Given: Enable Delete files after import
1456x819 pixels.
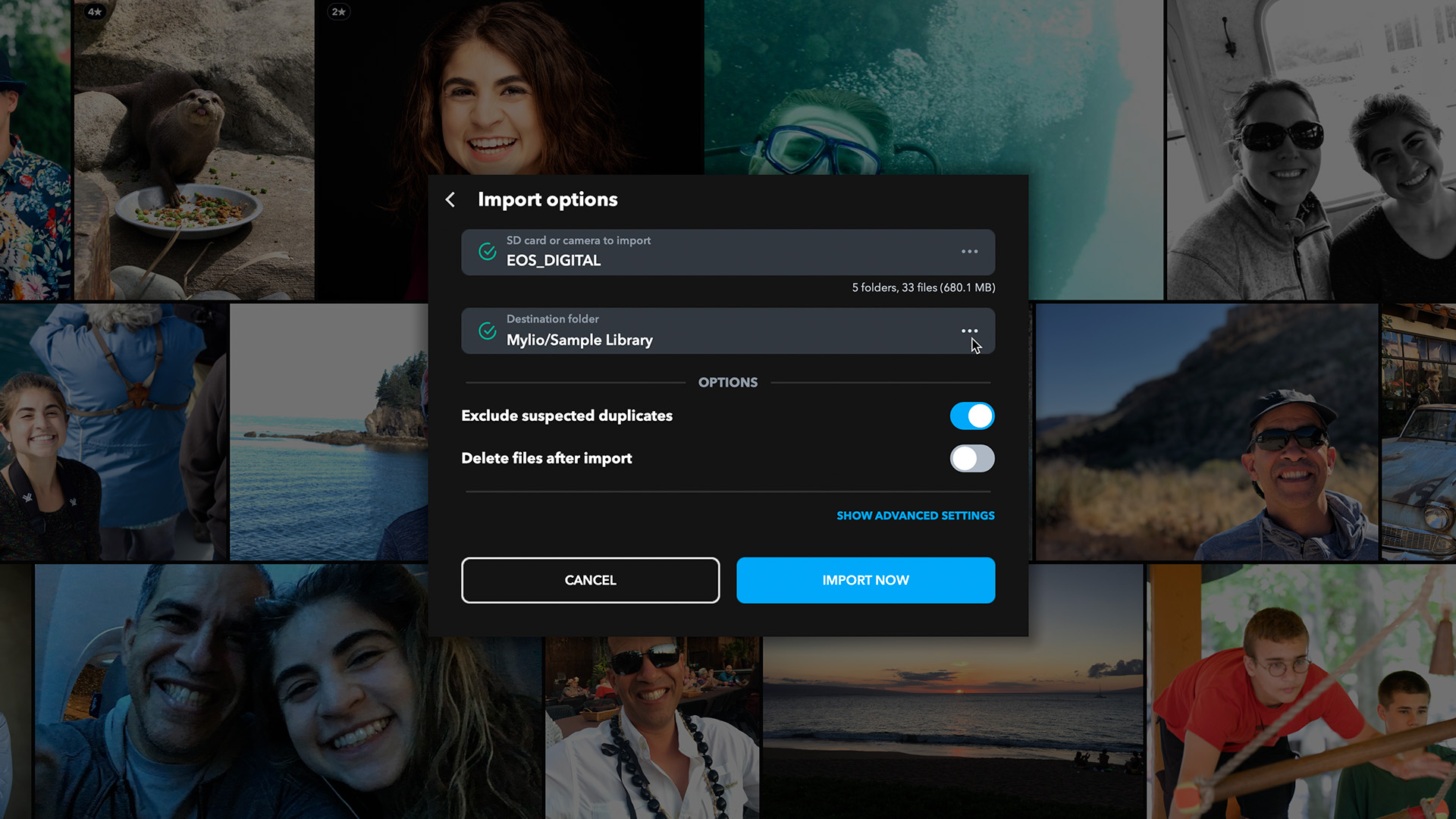Looking at the screenshot, I should [x=972, y=458].
